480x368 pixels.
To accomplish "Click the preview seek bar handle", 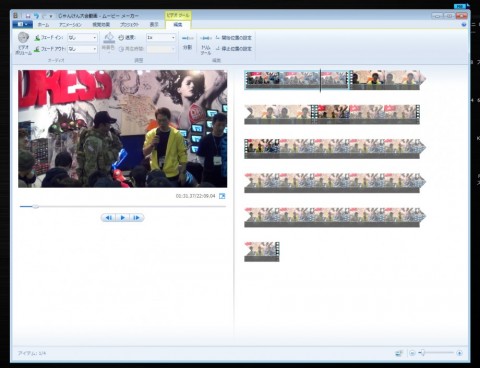I will tap(35, 207).
